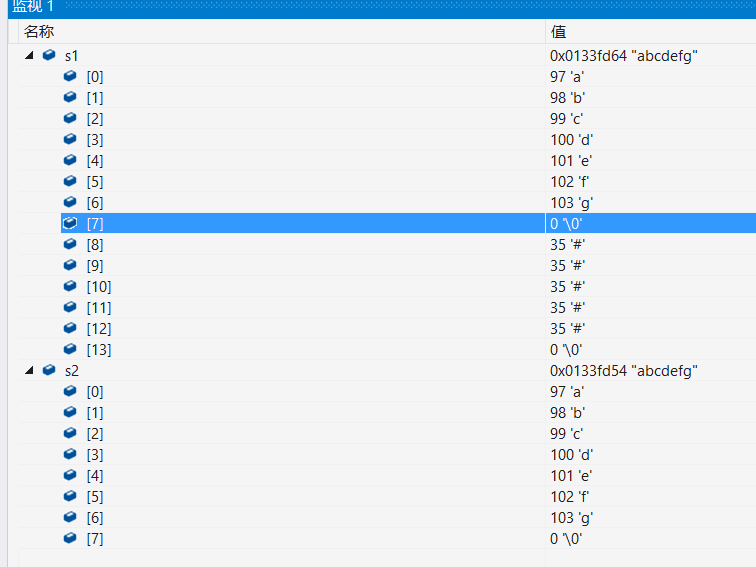Click the empty new watch name field
Viewport: 756px width, 567px height.
coord(282,558)
